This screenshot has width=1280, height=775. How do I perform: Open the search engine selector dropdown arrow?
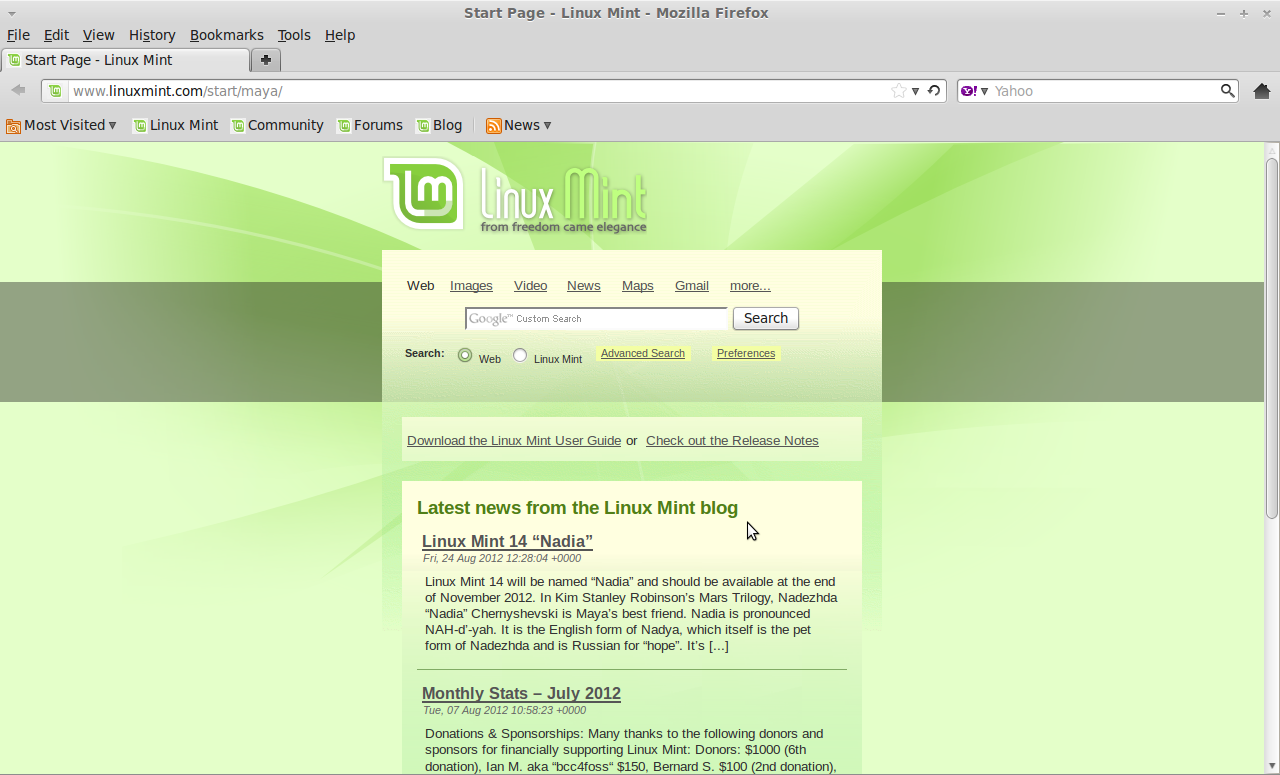click(984, 91)
